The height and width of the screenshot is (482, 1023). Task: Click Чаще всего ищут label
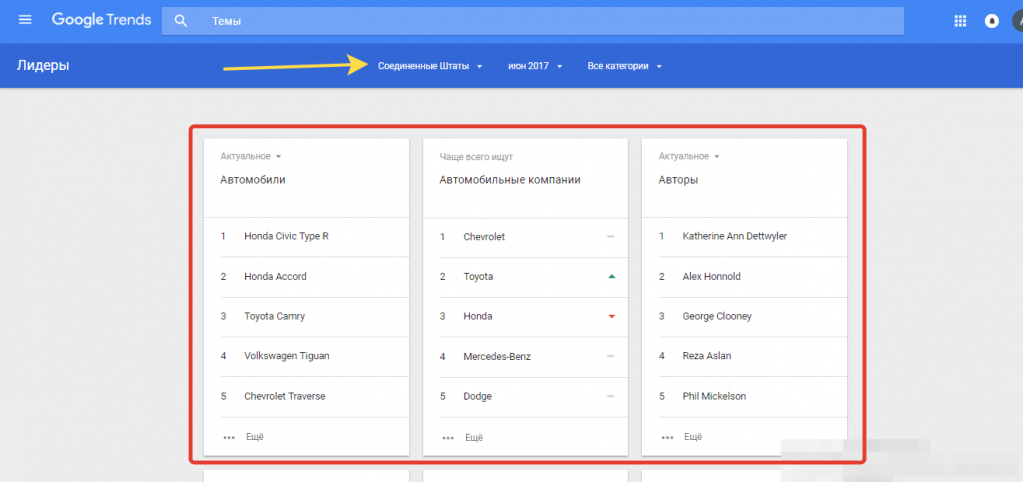click(x=476, y=157)
